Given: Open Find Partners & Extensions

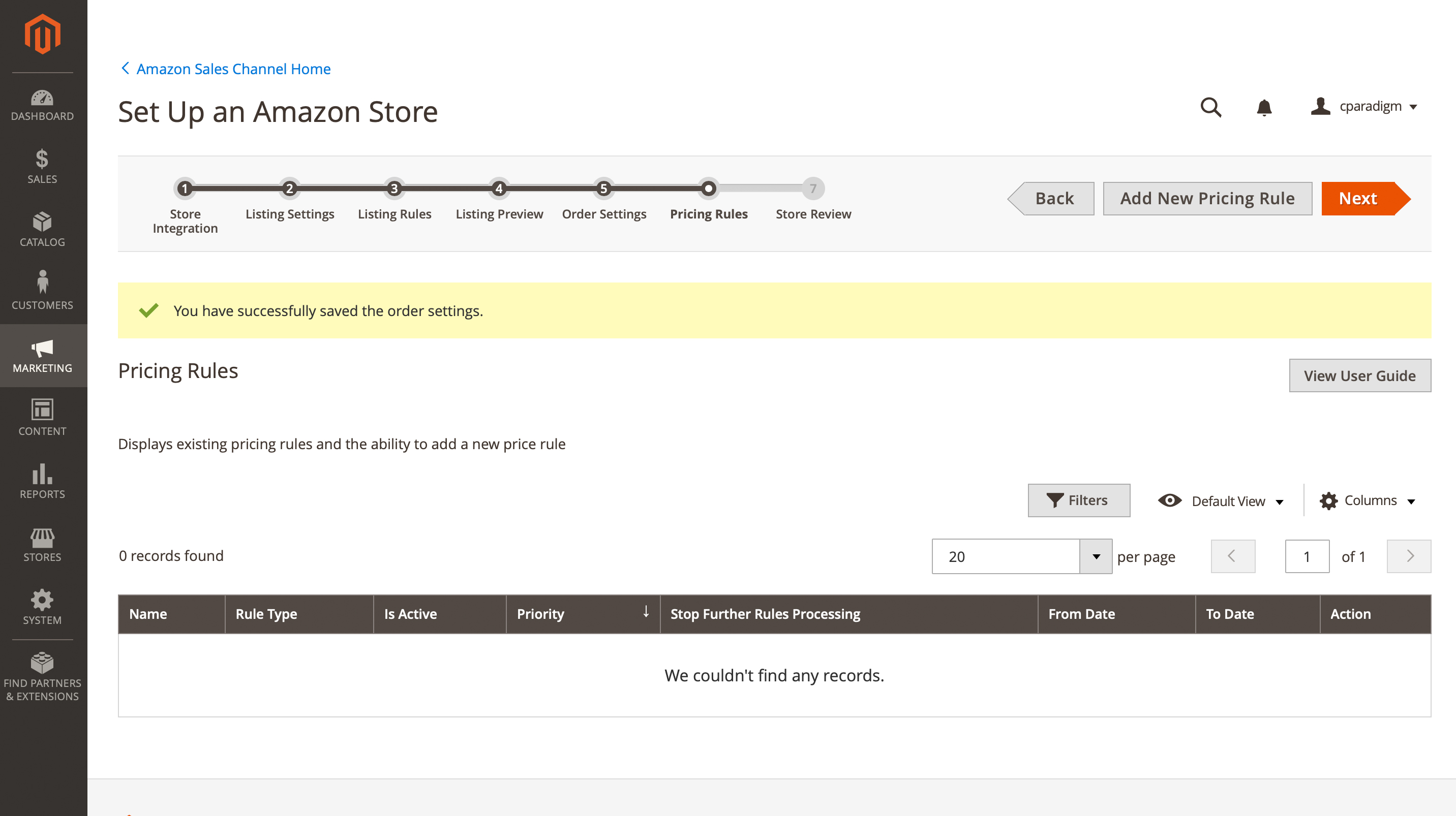Looking at the screenshot, I should click(x=42, y=677).
